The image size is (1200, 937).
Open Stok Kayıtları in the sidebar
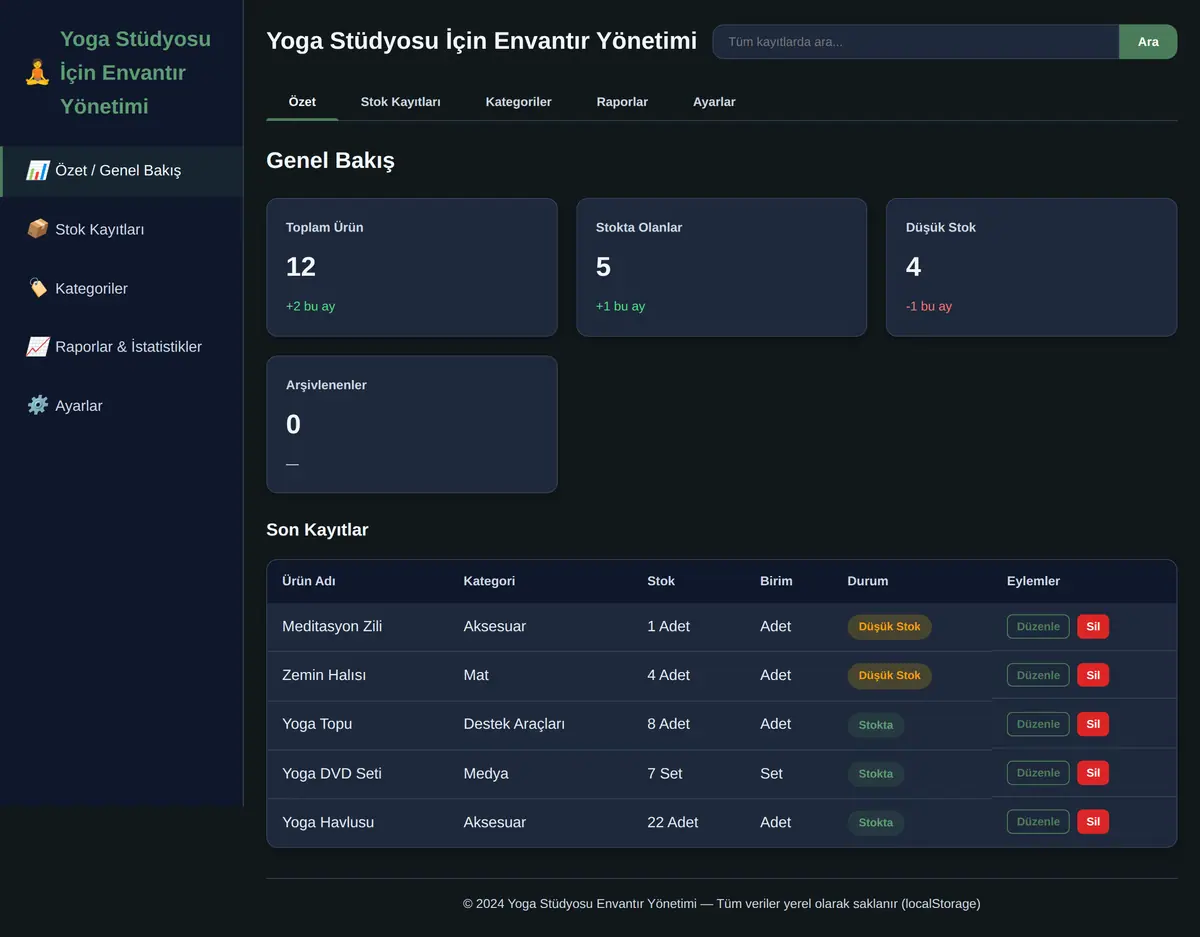(121, 229)
